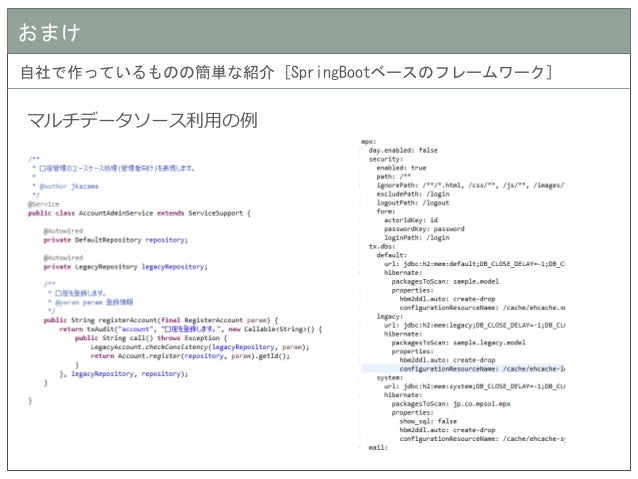638x479 pixels.
Task: Click the "enabled: true" YAML line
Action: (x=401, y=168)
